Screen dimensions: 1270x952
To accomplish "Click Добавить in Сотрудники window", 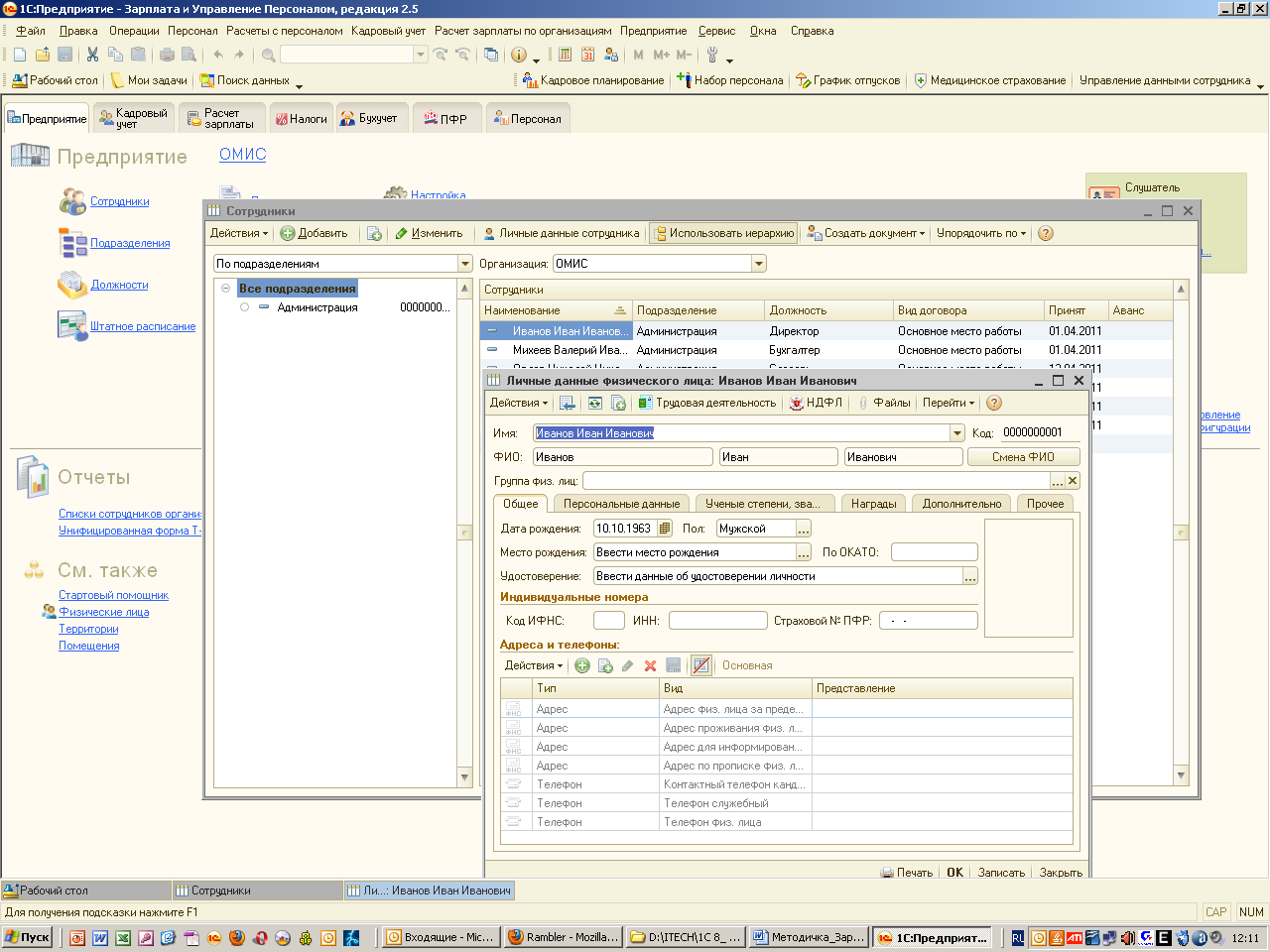I will [x=314, y=233].
